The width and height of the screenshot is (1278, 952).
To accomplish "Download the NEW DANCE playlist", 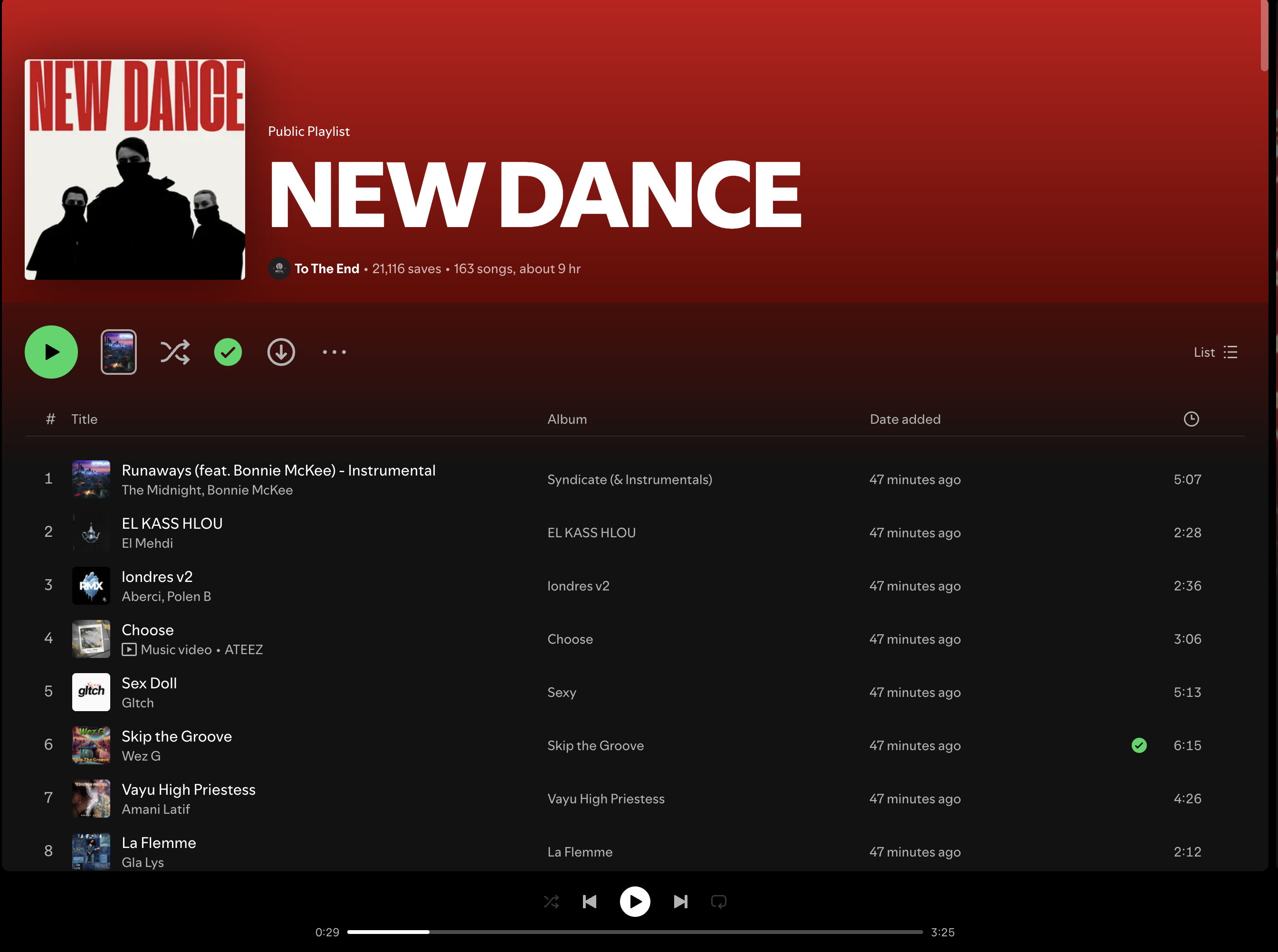I will 281,352.
